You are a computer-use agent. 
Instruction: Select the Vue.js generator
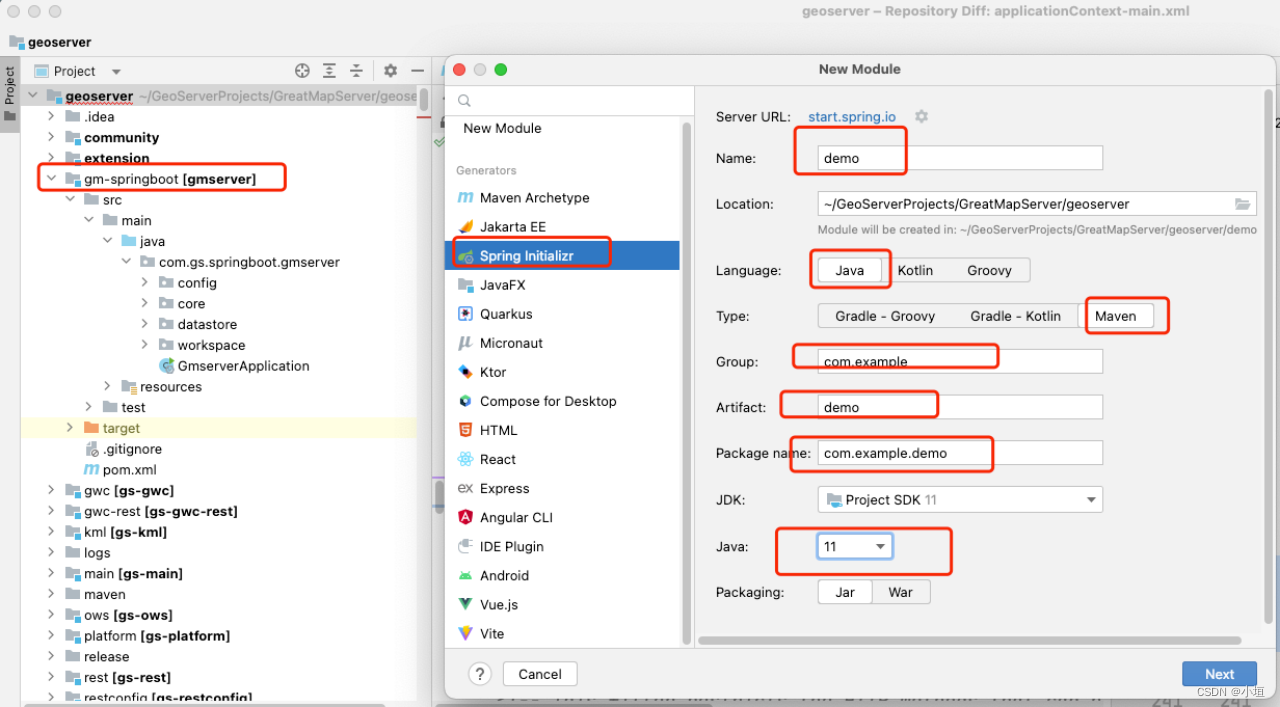click(x=562, y=604)
